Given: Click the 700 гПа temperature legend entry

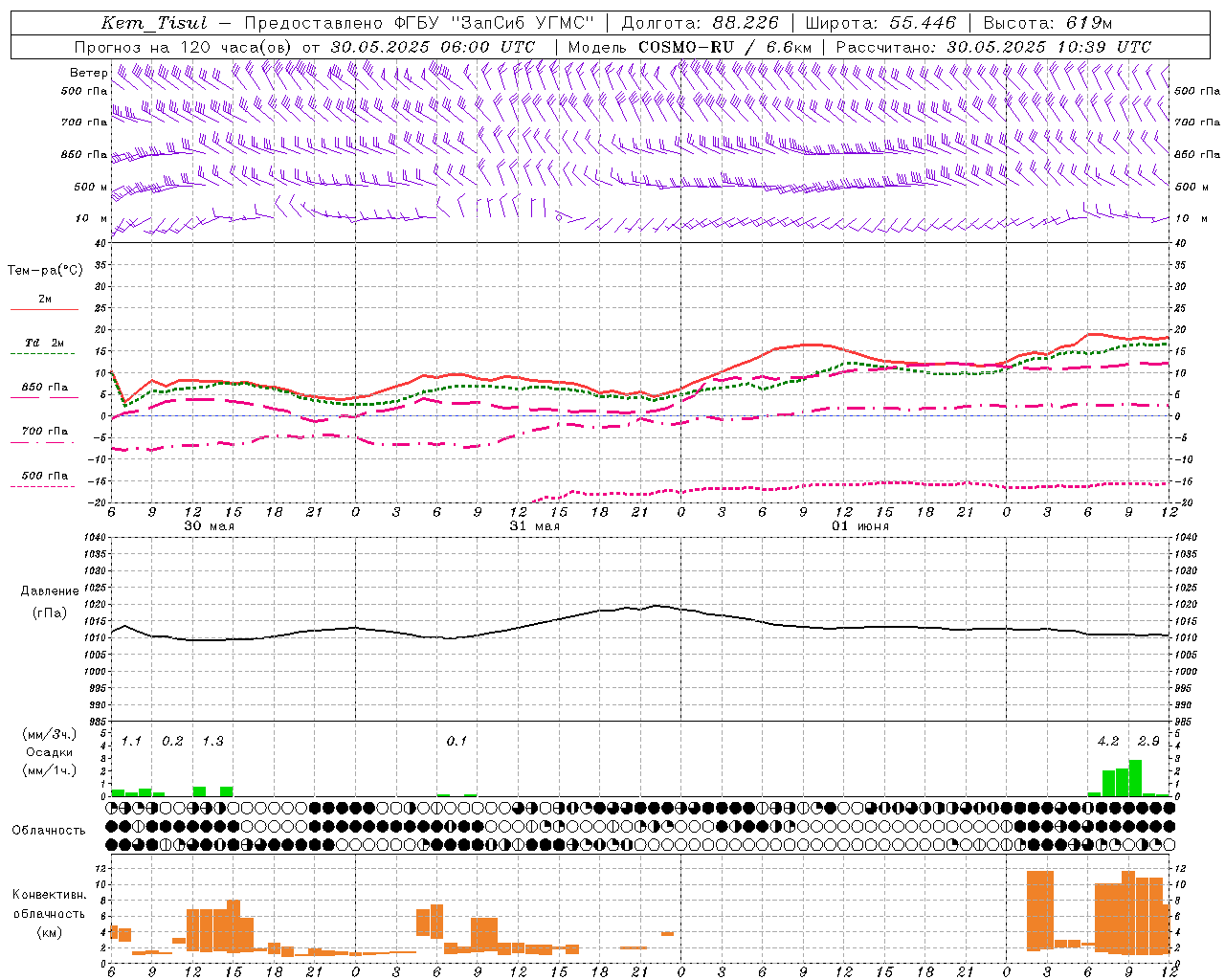Looking at the screenshot, I should click(45, 431).
